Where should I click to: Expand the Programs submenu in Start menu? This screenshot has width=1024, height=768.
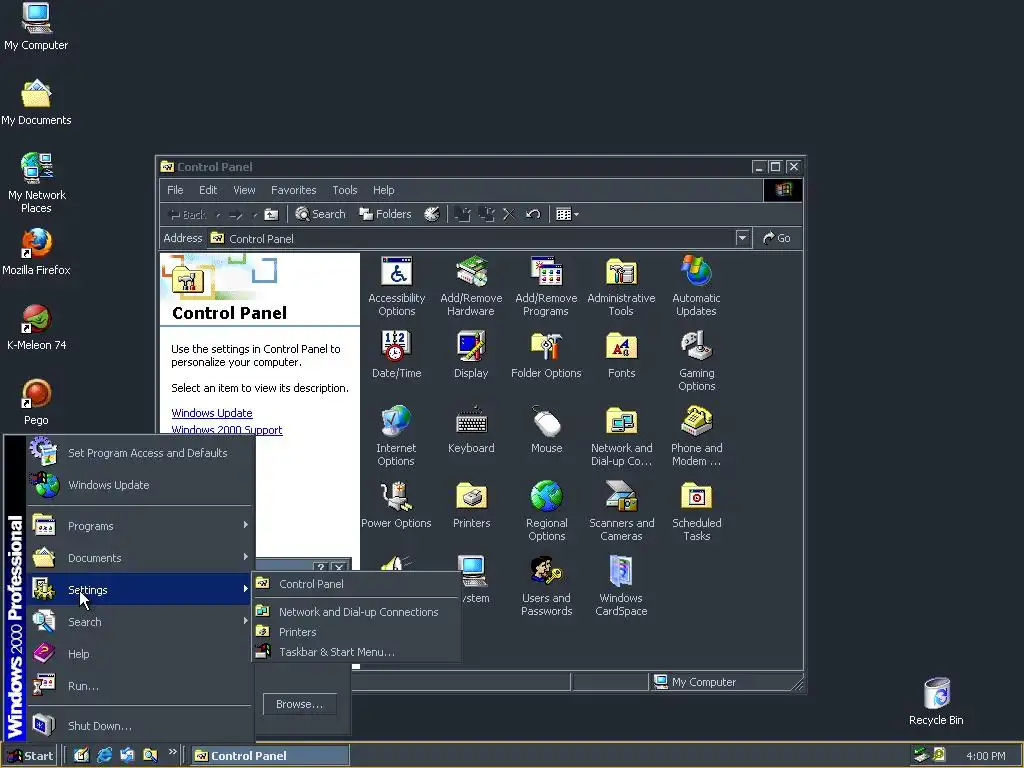(140, 526)
